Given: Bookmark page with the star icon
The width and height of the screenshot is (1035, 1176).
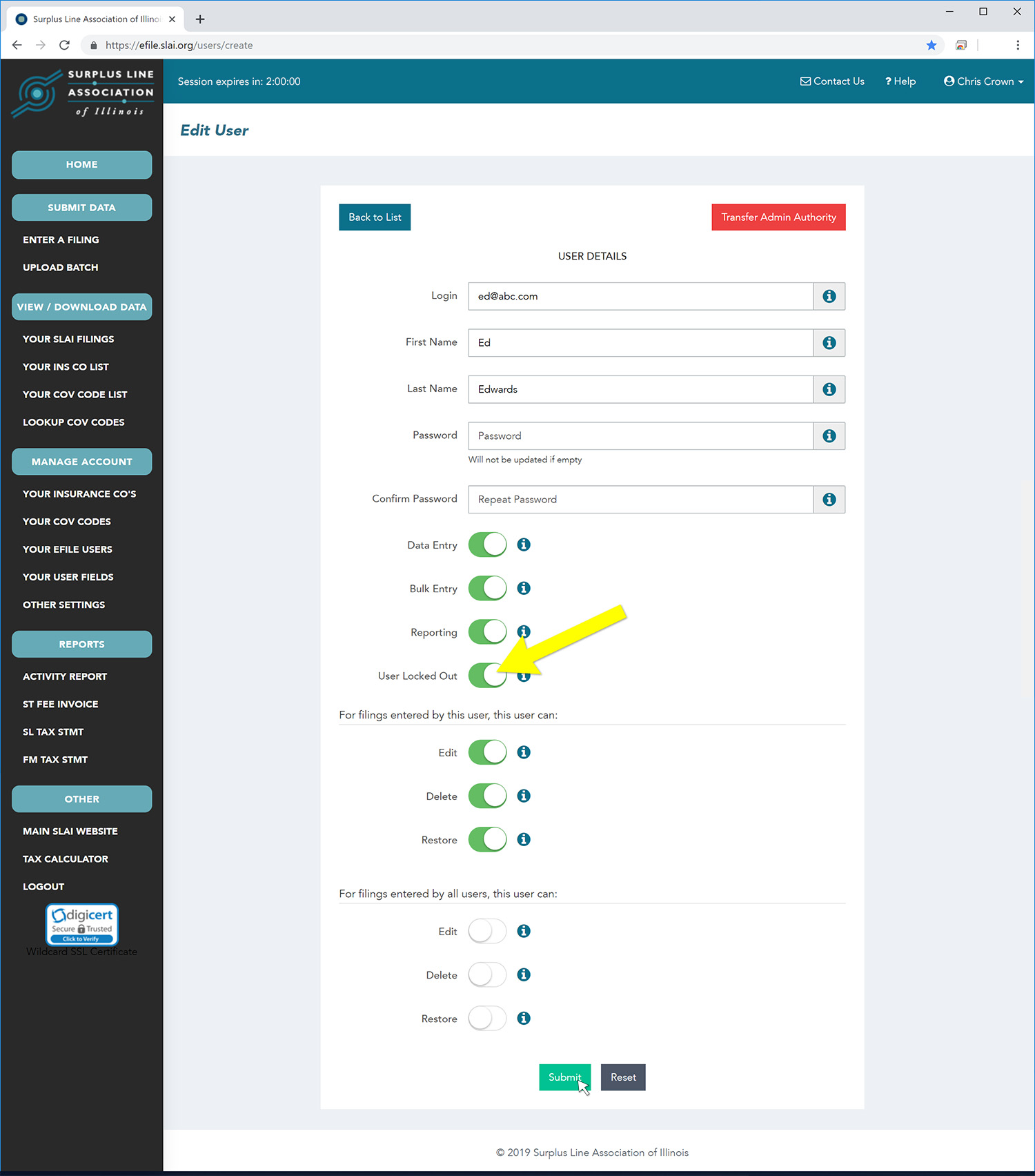Looking at the screenshot, I should click(x=931, y=46).
